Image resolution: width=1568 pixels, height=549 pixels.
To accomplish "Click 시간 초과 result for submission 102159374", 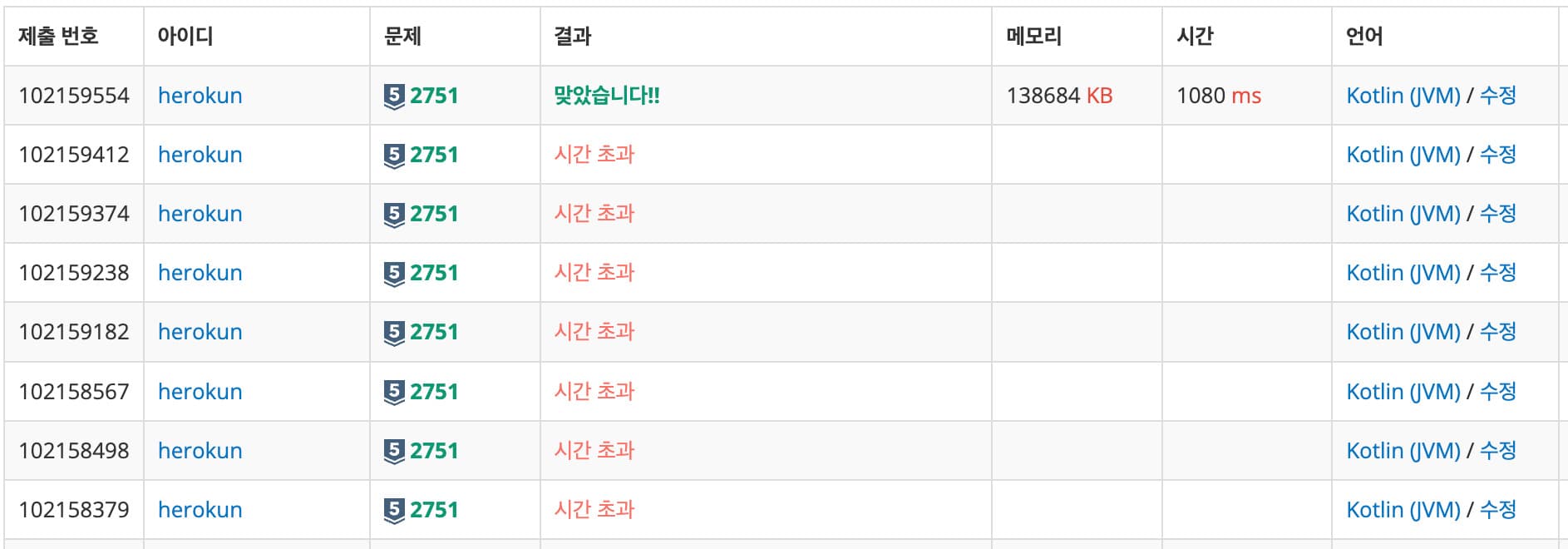I will [594, 214].
